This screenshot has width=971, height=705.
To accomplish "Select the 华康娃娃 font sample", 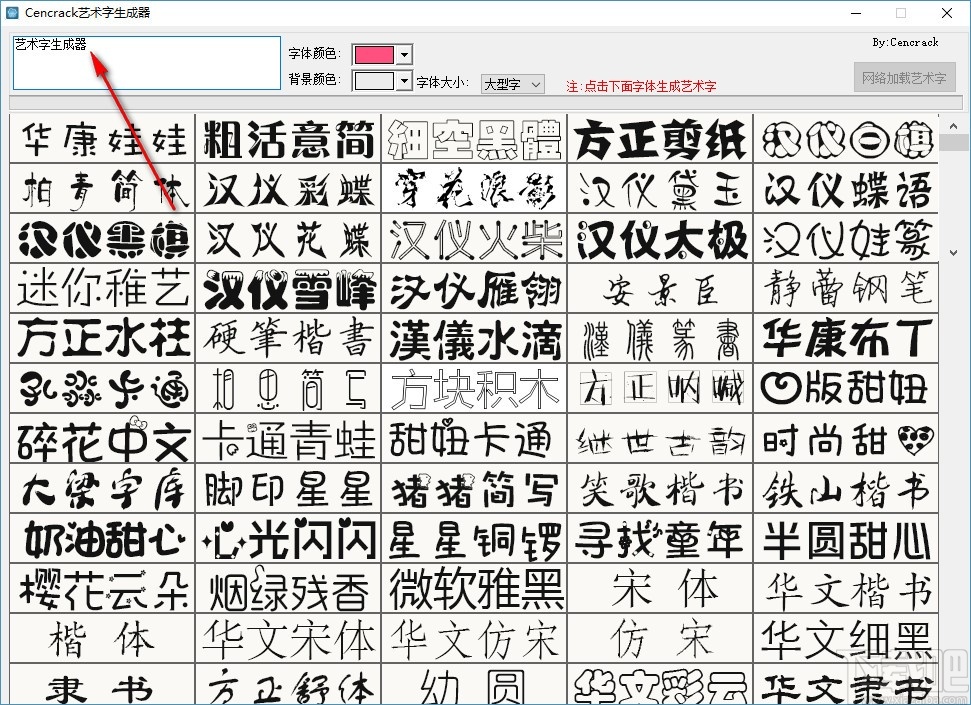I will pos(101,141).
